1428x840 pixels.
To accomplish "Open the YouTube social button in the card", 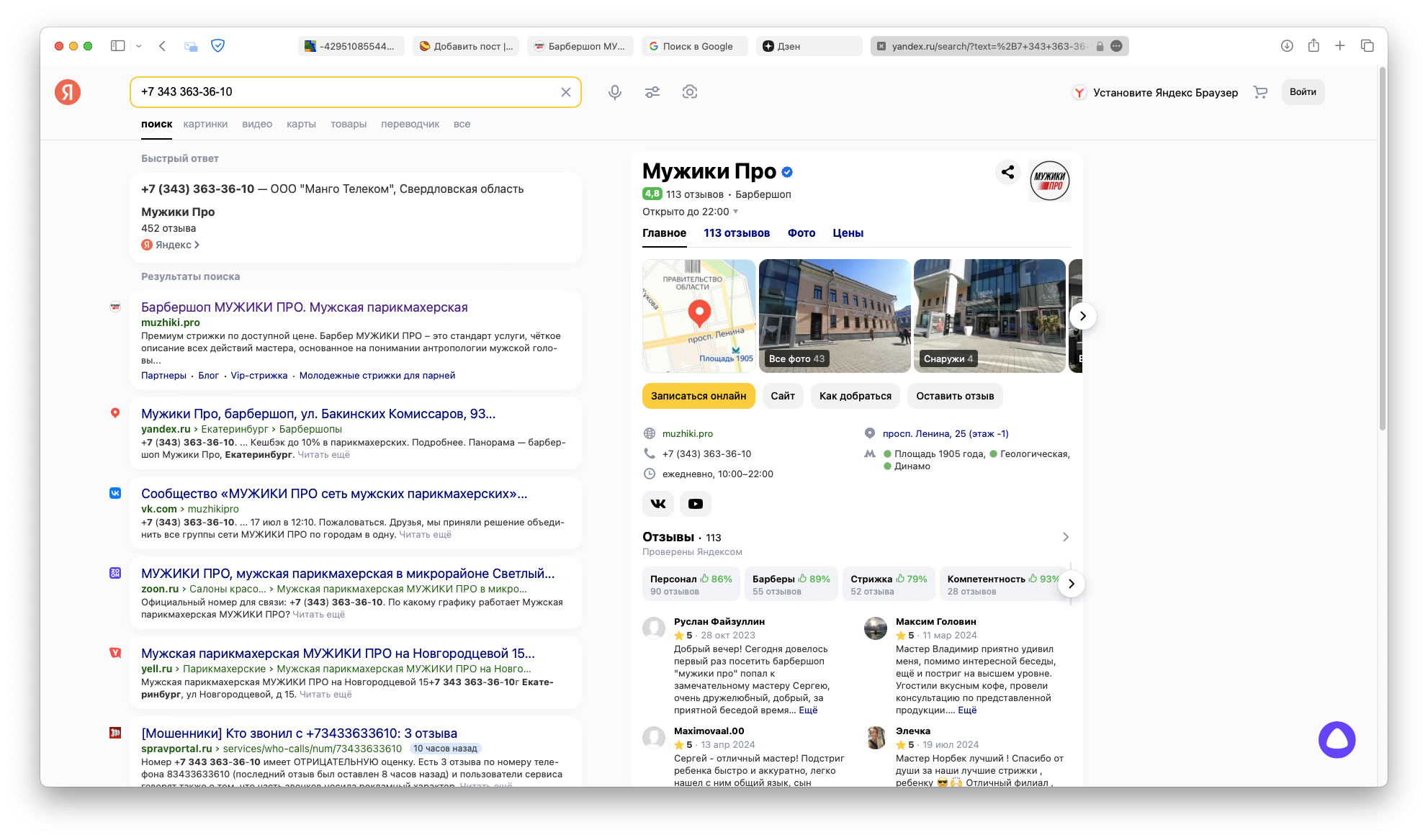I will pos(696,504).
